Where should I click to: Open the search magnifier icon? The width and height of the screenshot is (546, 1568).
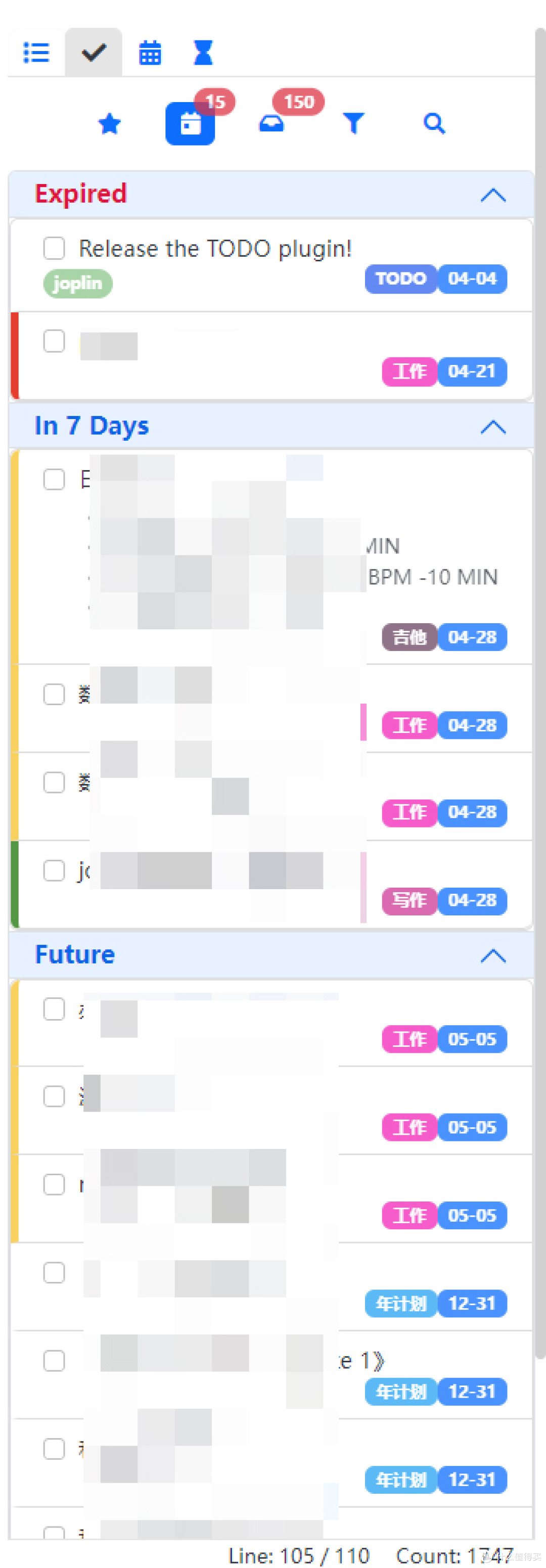tap(434, 123)
